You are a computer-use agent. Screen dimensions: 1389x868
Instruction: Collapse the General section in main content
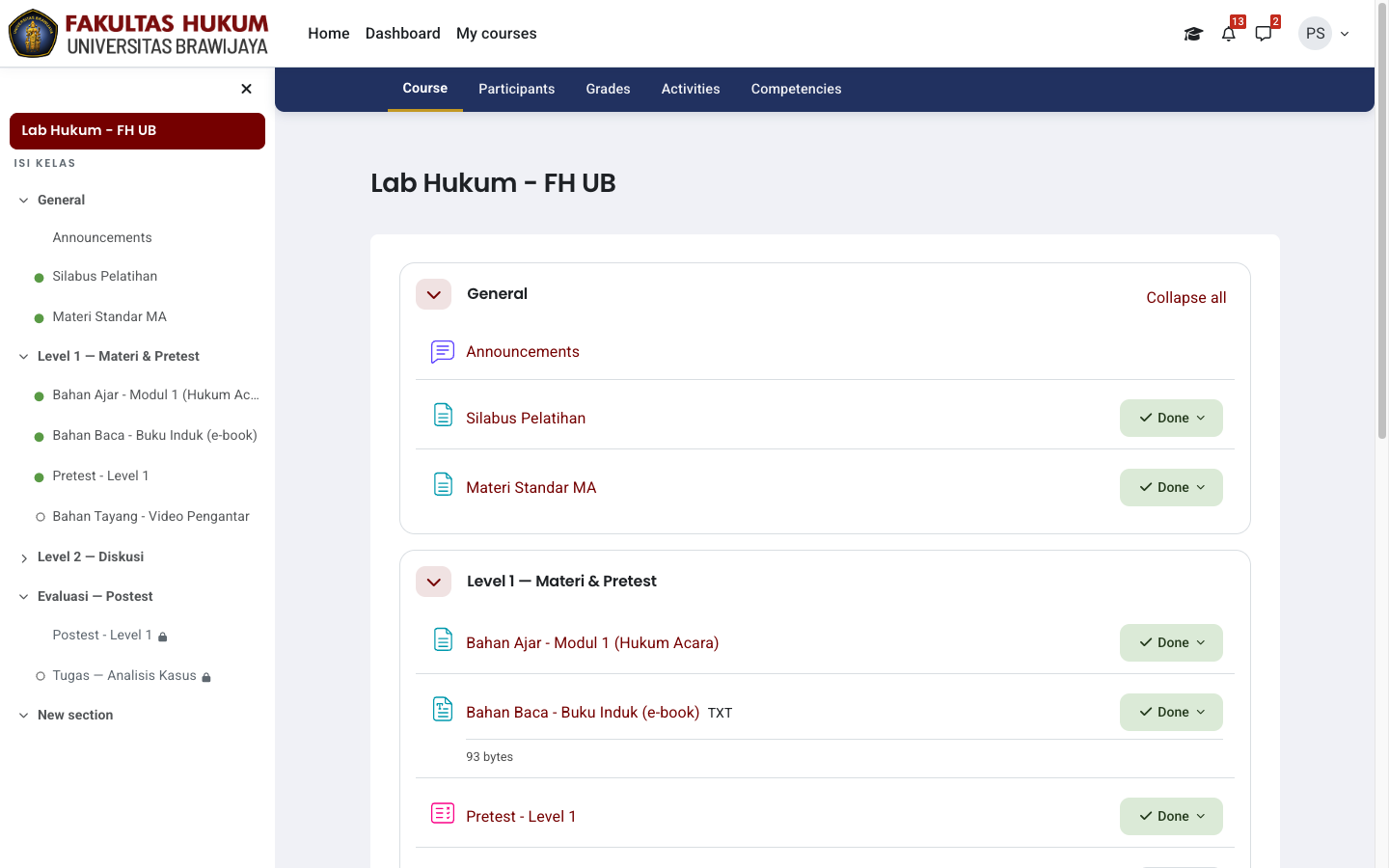[433, 294]
